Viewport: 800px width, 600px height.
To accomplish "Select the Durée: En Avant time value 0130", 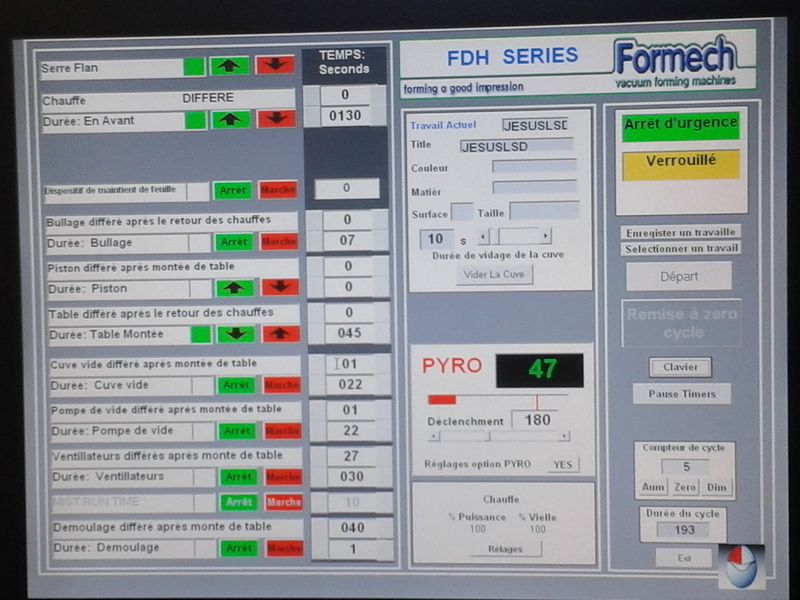I will (x=345, y=116).
